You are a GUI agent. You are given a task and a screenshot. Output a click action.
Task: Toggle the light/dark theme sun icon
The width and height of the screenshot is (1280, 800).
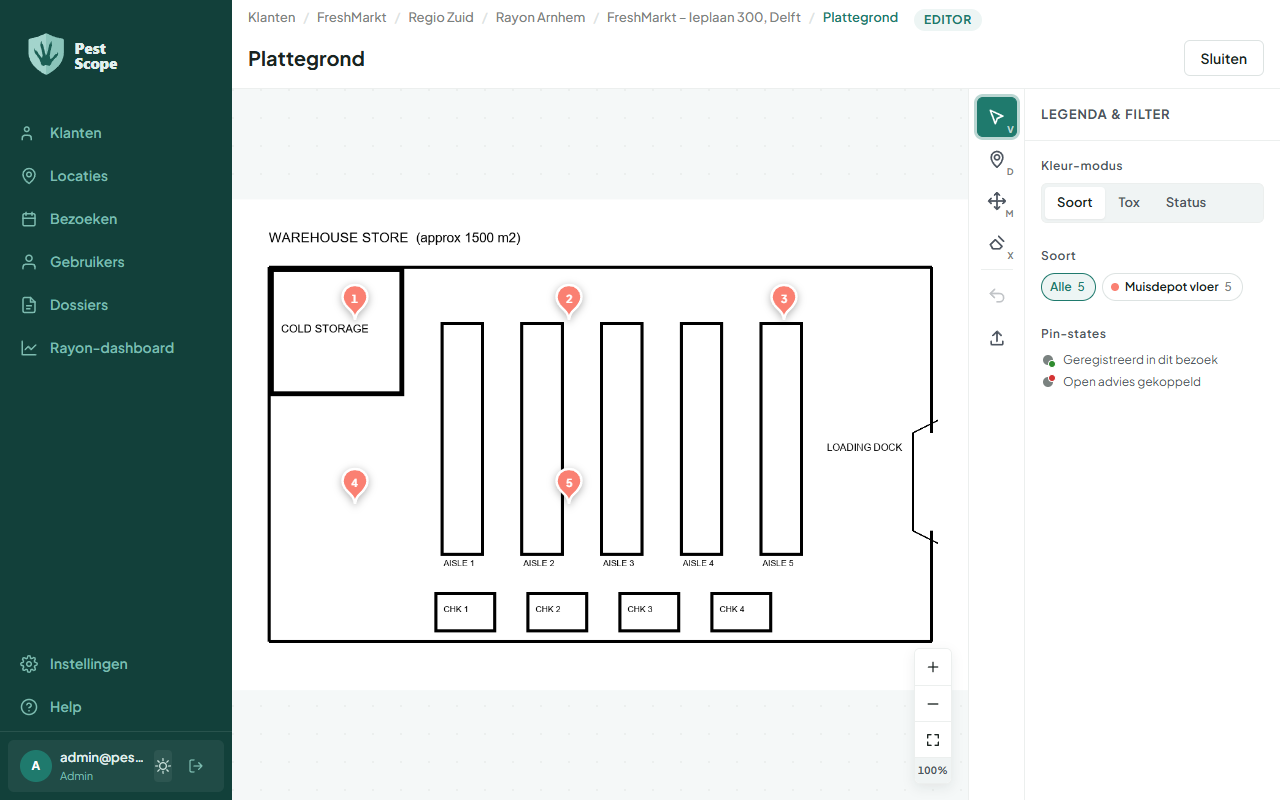pyautogui.click(x=163, y=766)
